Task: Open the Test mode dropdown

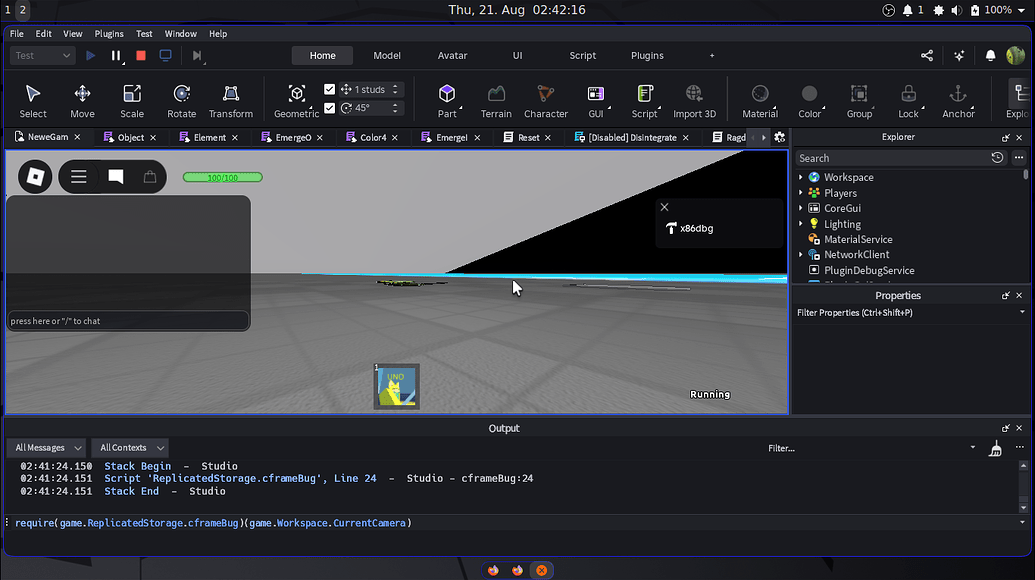Action: pos(42,55)
